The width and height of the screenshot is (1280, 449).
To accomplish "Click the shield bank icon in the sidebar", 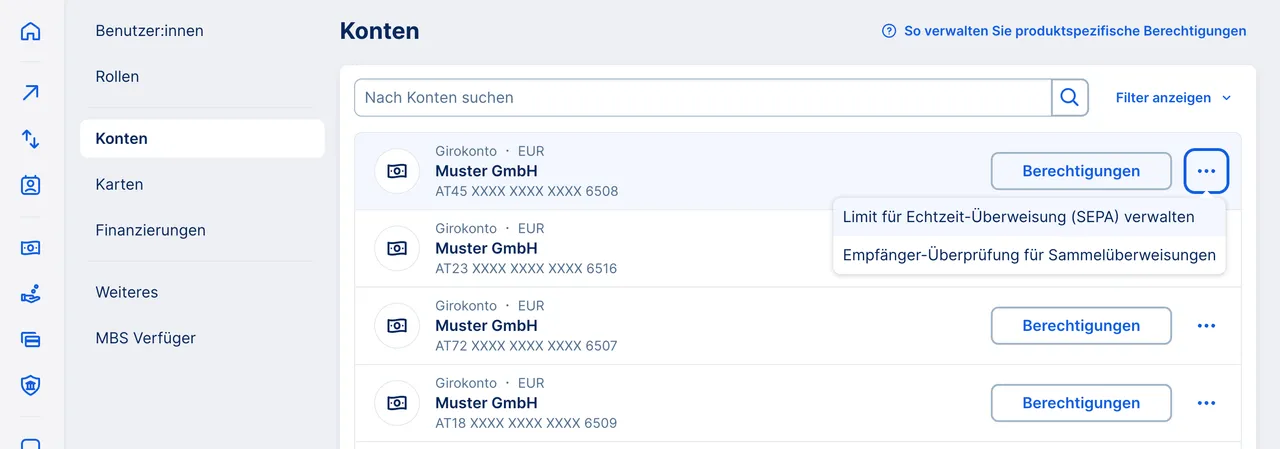I will [x=31, y=385].
